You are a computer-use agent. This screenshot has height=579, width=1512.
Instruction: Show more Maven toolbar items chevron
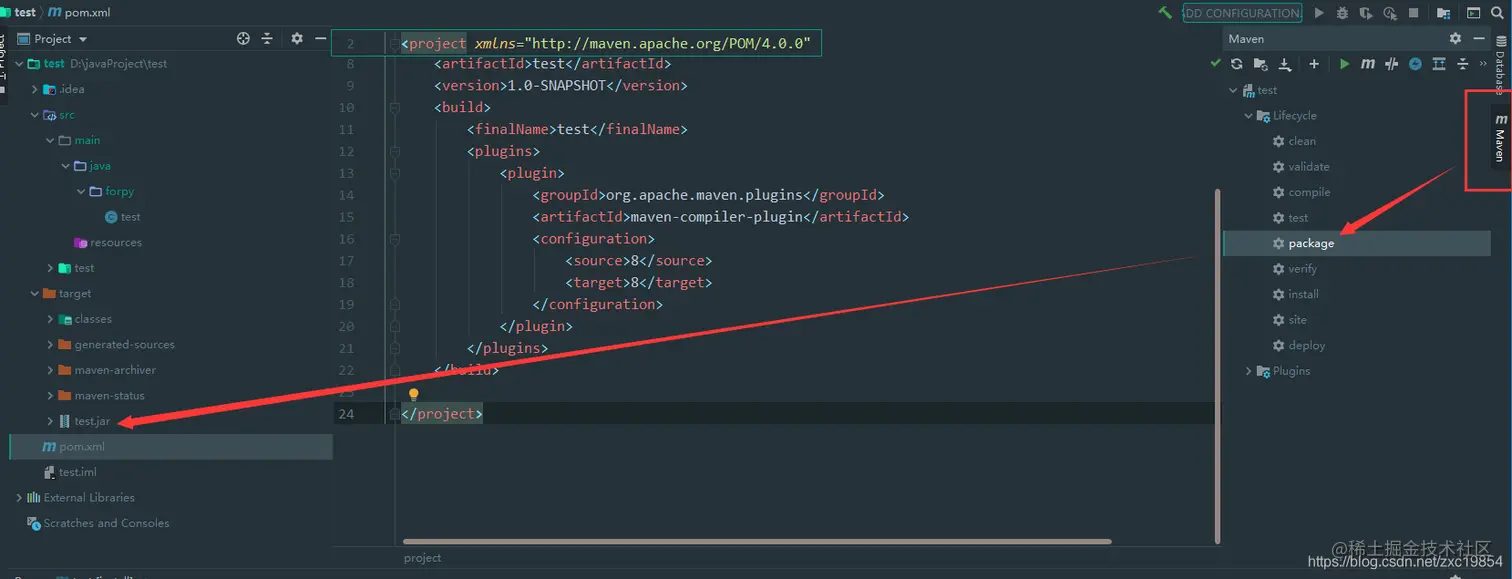pyautogui.click(x=1483, y=64)
